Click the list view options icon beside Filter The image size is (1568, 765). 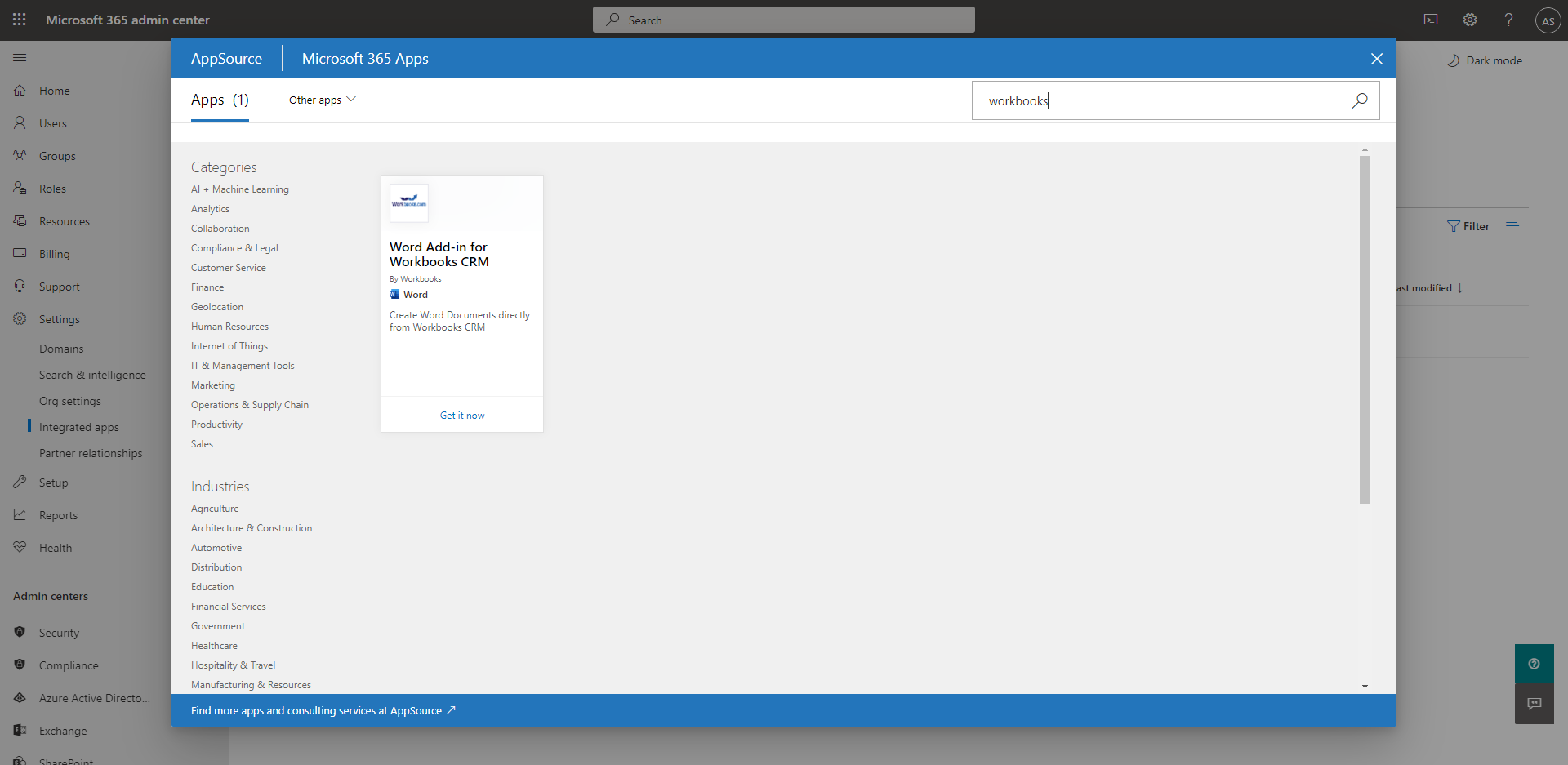pyautogui.click(x=1512, y=226)
